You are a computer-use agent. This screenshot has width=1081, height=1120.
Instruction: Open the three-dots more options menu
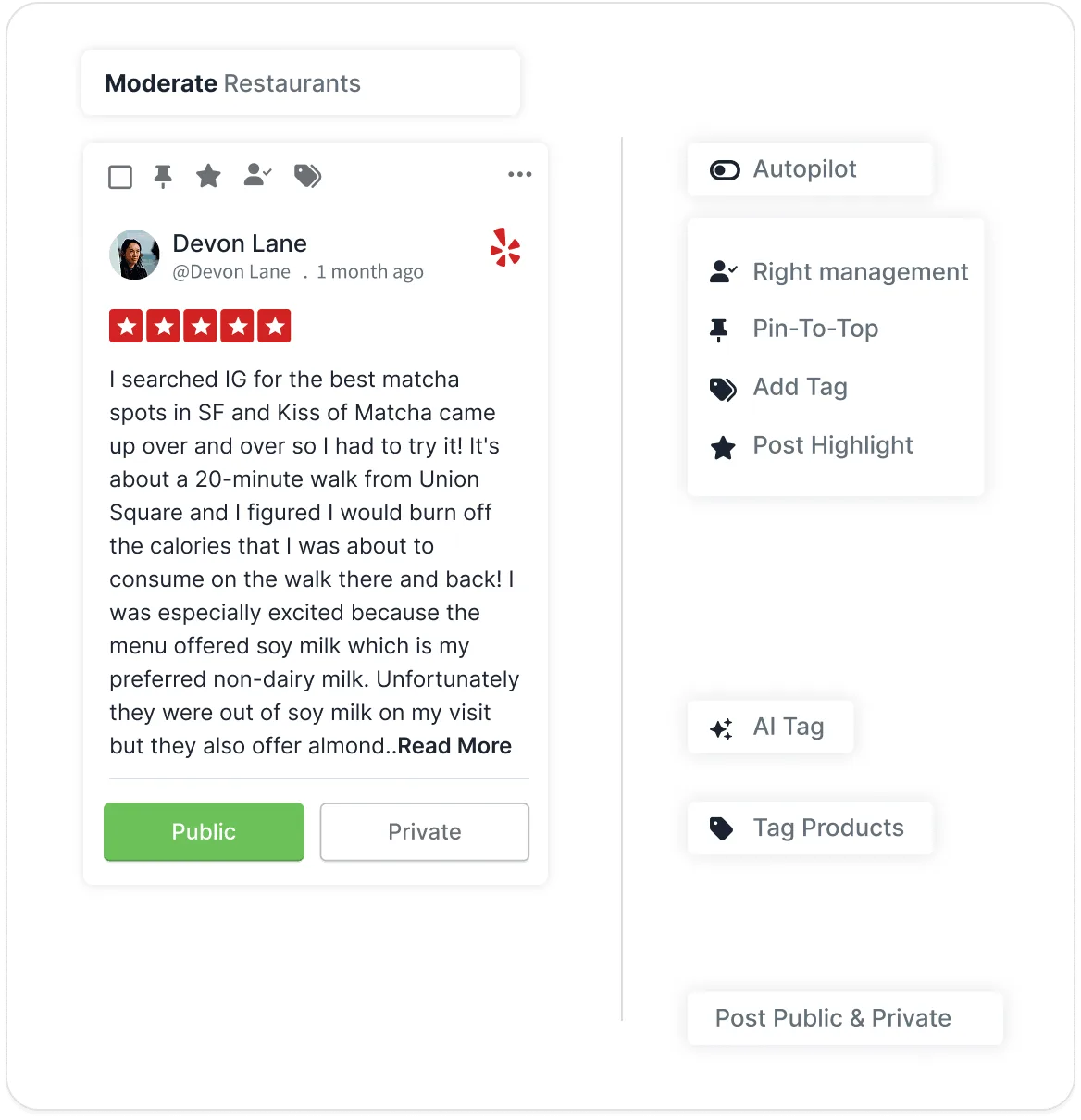click(520, 174)
